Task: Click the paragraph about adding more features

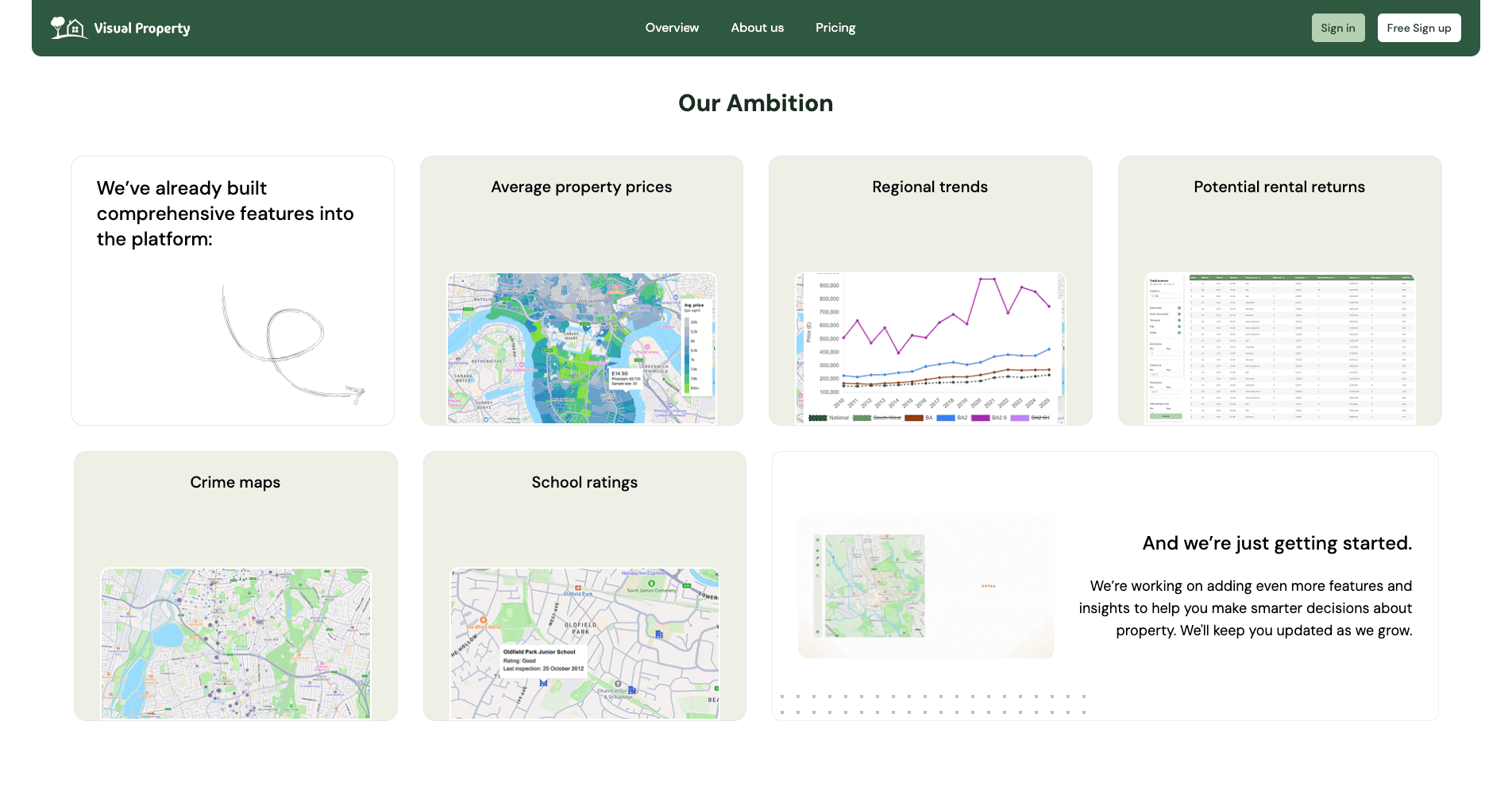Action: click(x=1245, y=608)
